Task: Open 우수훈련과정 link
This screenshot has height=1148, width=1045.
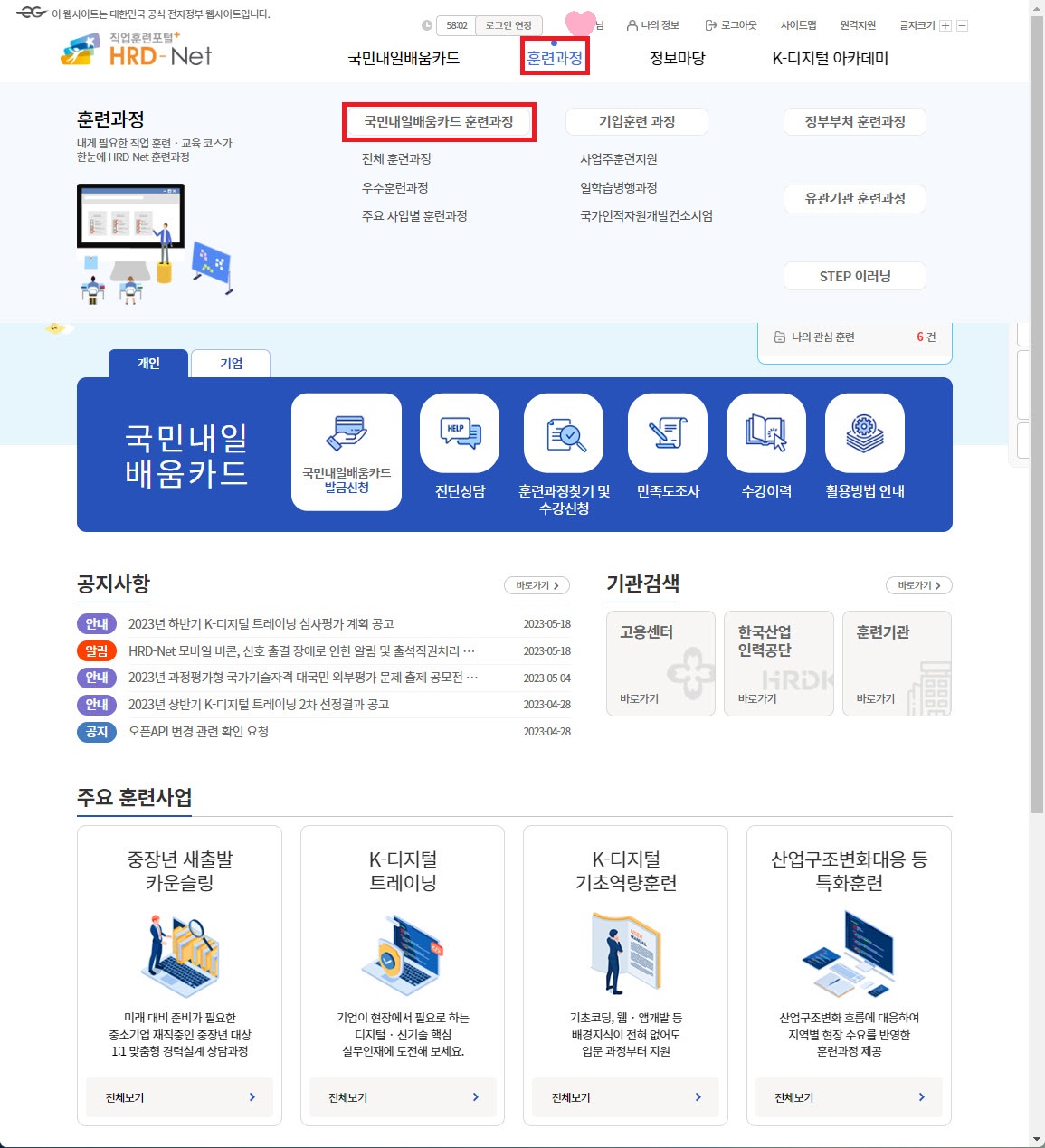Action: (x=394, y=188)
